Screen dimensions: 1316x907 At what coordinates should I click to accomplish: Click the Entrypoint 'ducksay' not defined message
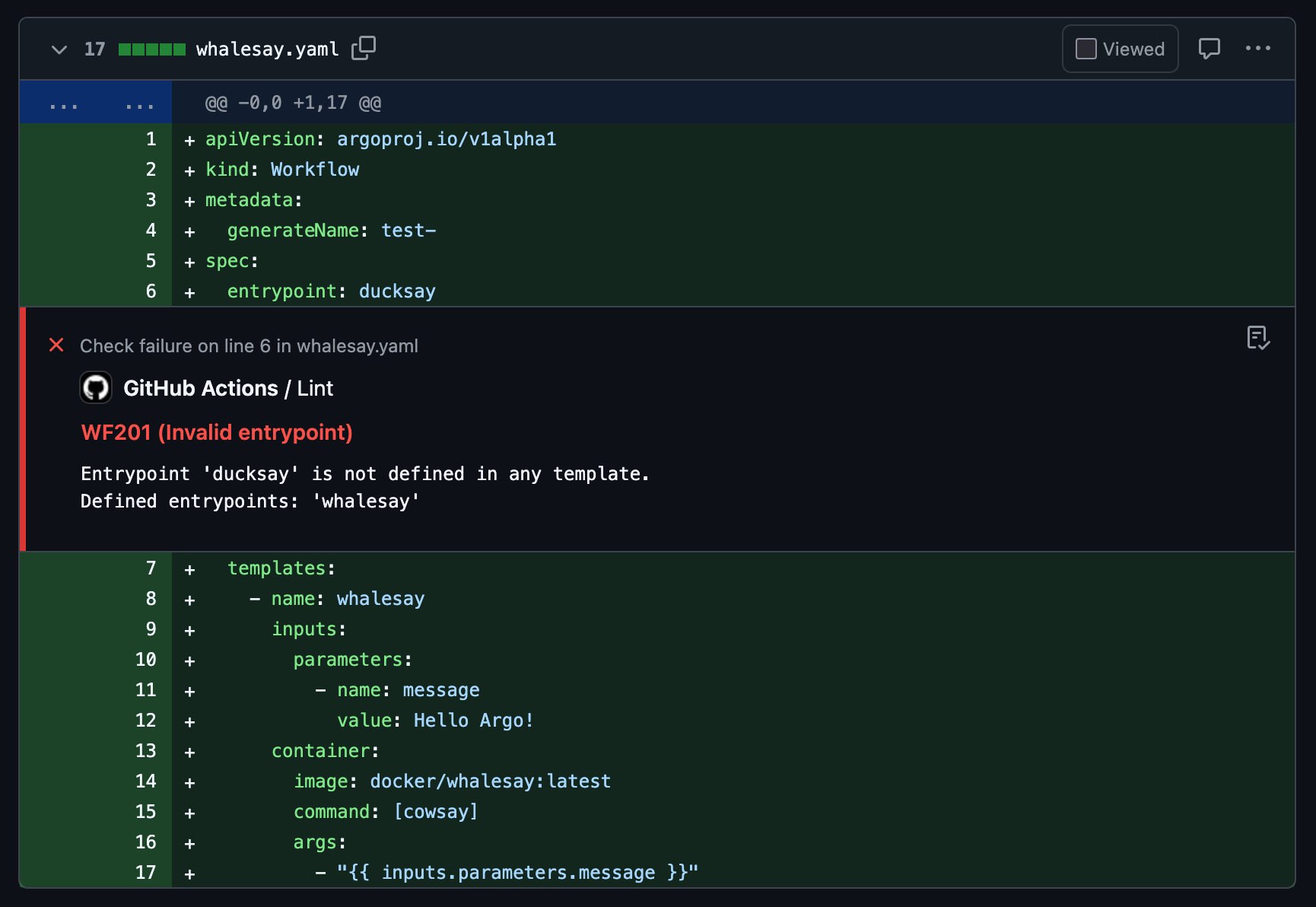point(365,474)
